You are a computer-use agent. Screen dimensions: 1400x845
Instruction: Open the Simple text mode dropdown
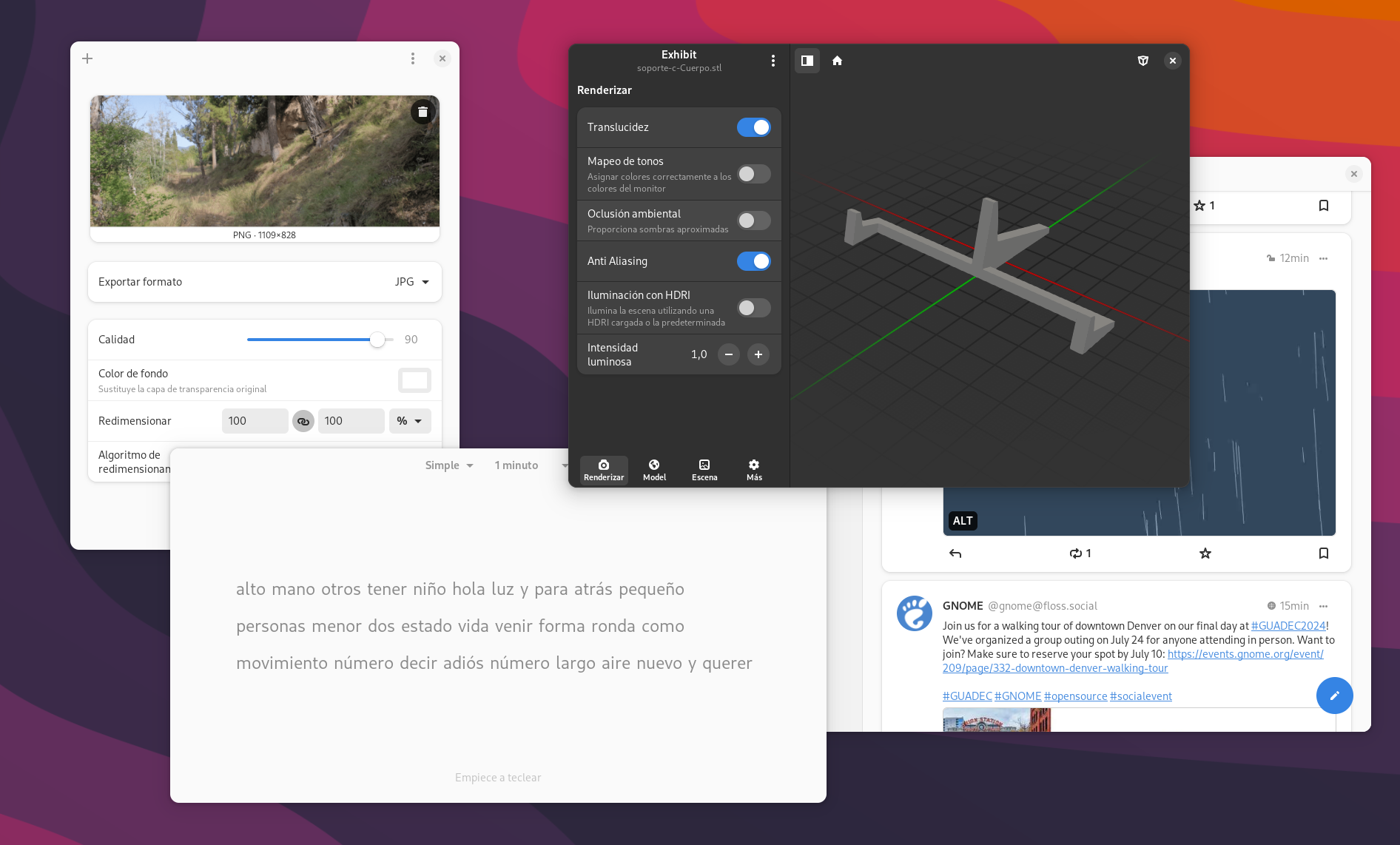pyautogui.click(x=448, y=465)
